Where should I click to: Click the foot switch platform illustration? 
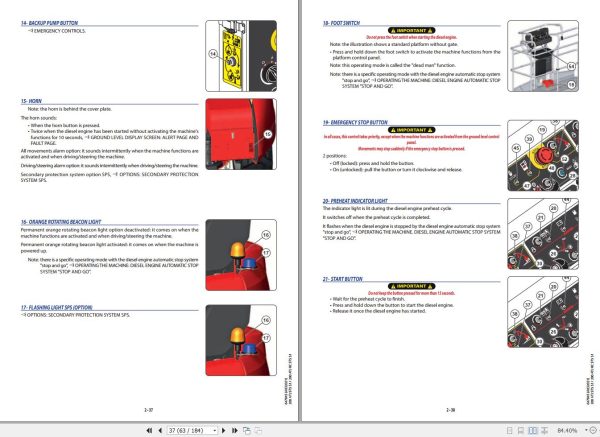[543, 56]
